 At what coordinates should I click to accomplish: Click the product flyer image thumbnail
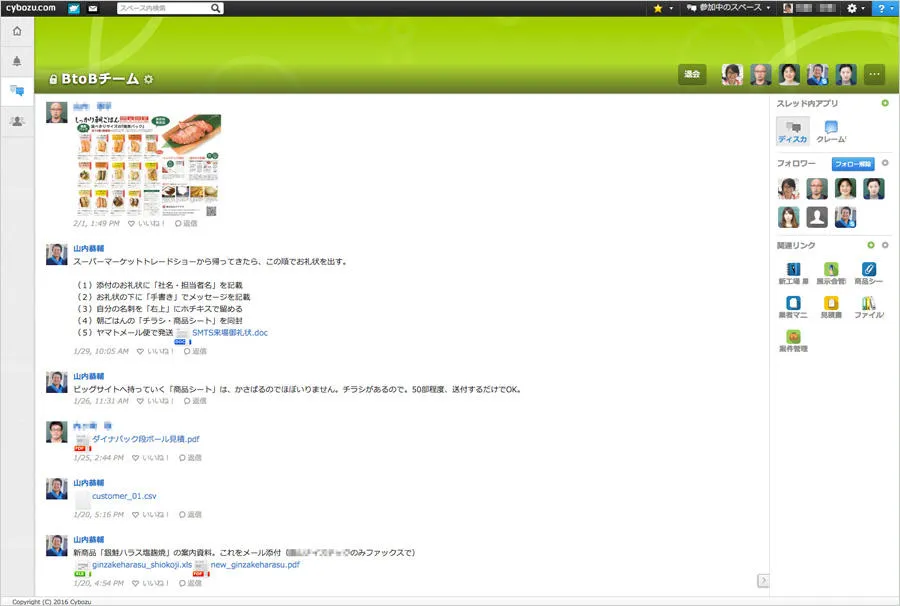[147, 165]
